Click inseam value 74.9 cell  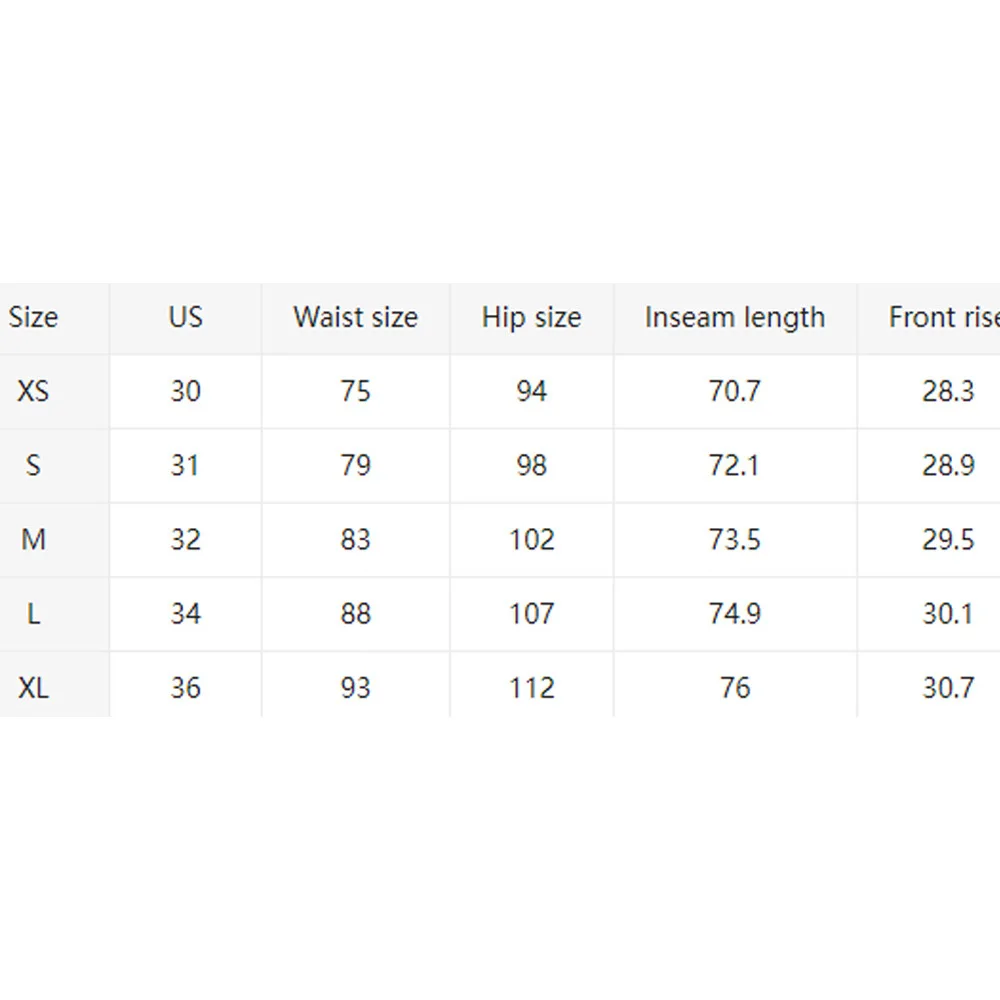735,614
